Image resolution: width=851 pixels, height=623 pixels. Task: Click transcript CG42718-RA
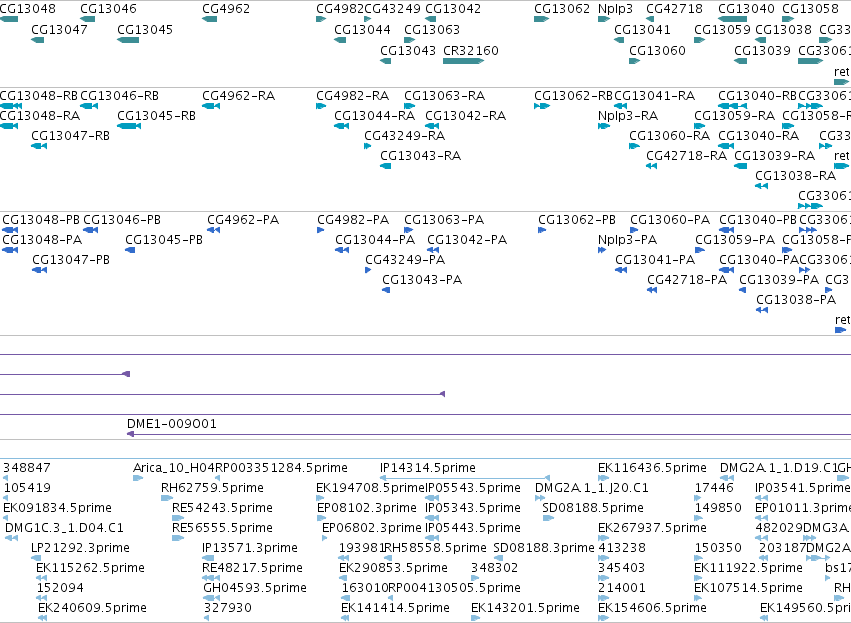point(687,156)
